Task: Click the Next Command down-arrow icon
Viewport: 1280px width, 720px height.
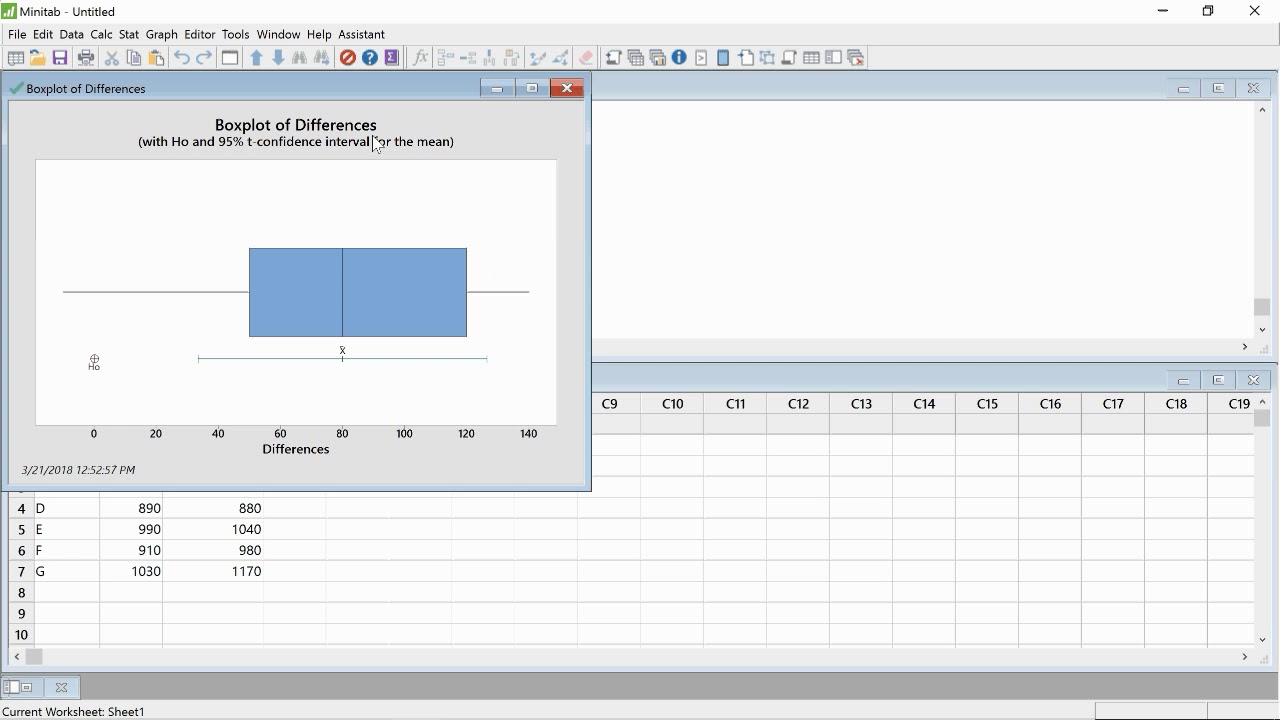Action: [x=278, y=58]
